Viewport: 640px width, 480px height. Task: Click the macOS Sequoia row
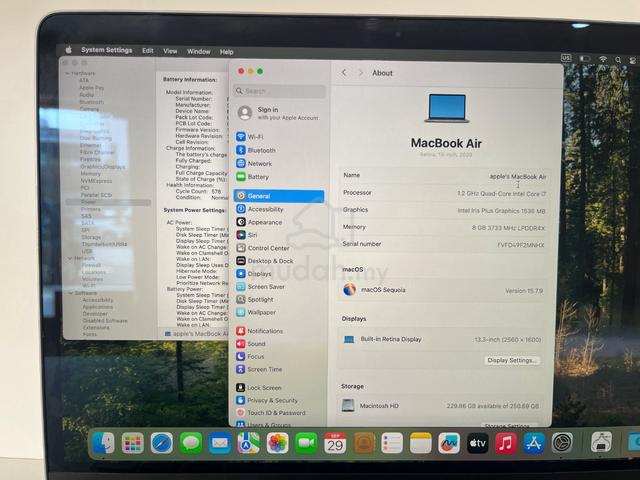(x=442, y=290)
